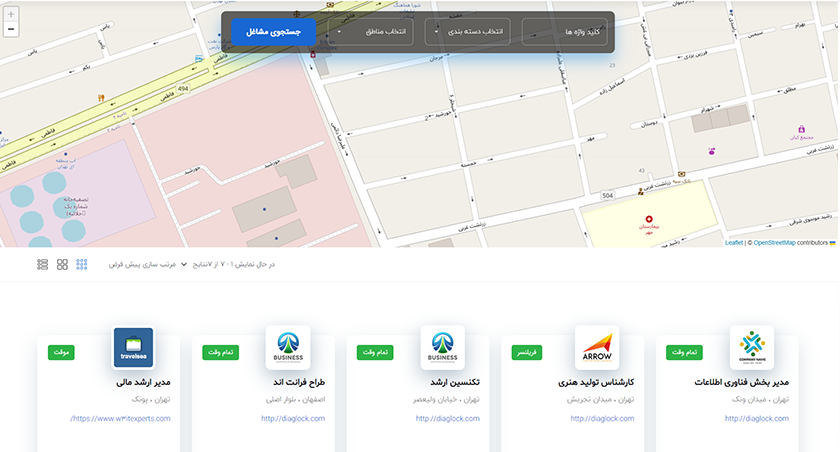Click the red hospital marker on map
The width and height of the screenshot is (840, 452).
648,218
